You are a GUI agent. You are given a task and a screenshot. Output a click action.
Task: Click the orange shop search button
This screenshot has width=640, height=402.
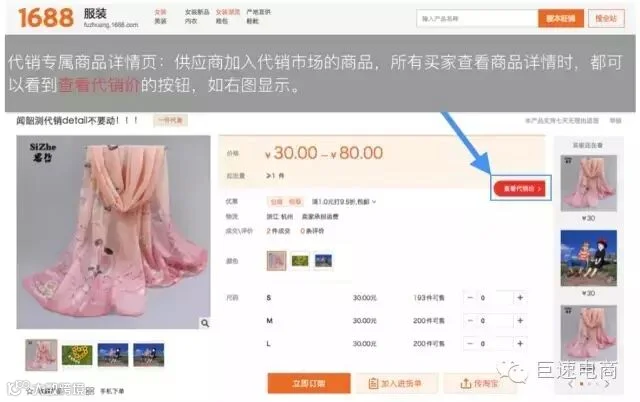tap(560, 19)
